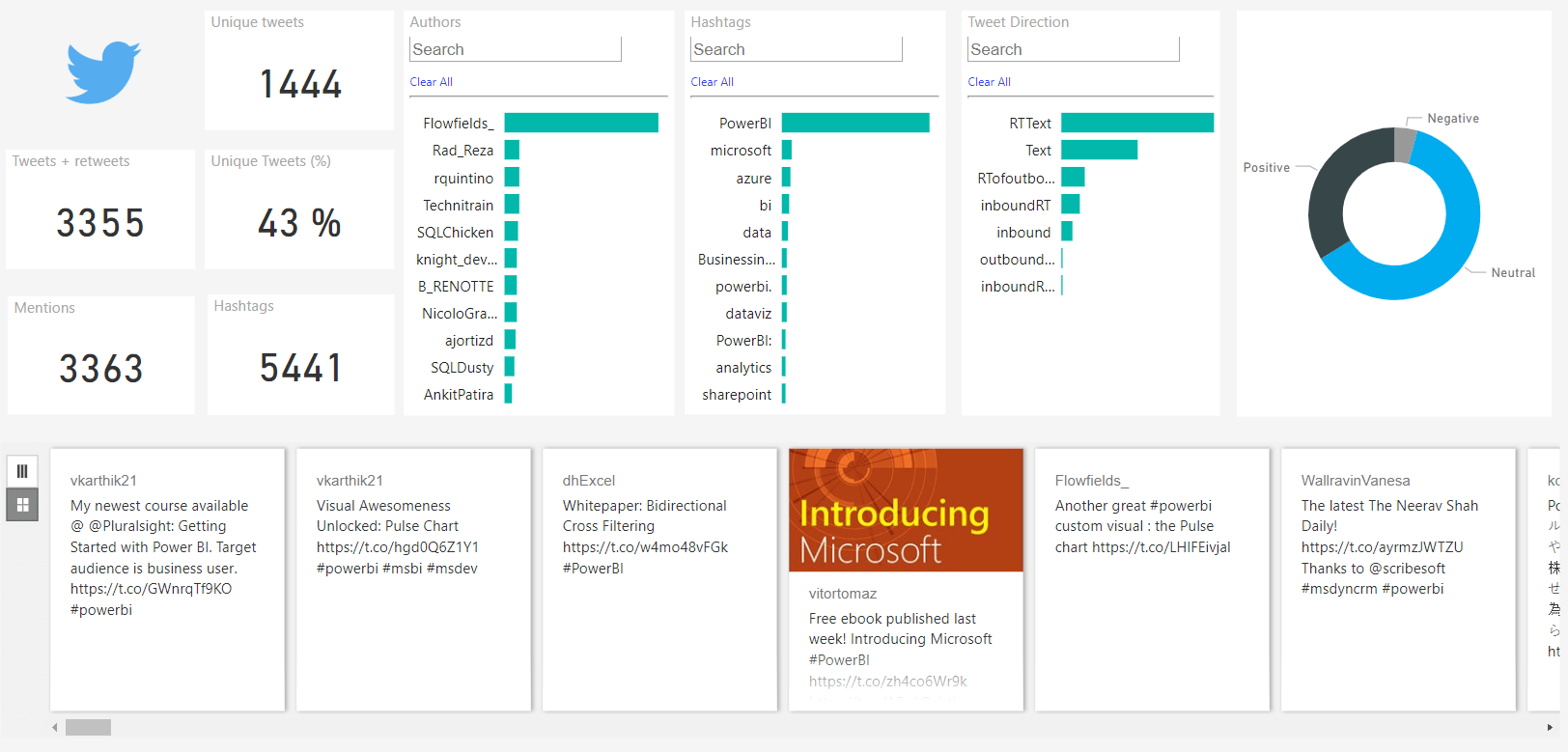Filter by tweet direction inbound
The image size is (1568, 752).
click(1023, 233)
